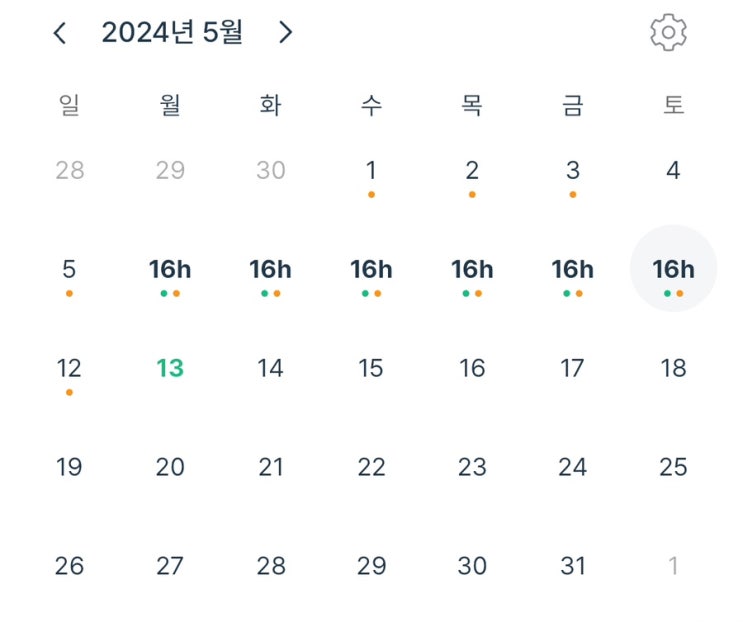The image size is (743, 622).
Task: Select today's date 13
Action: 170,368
